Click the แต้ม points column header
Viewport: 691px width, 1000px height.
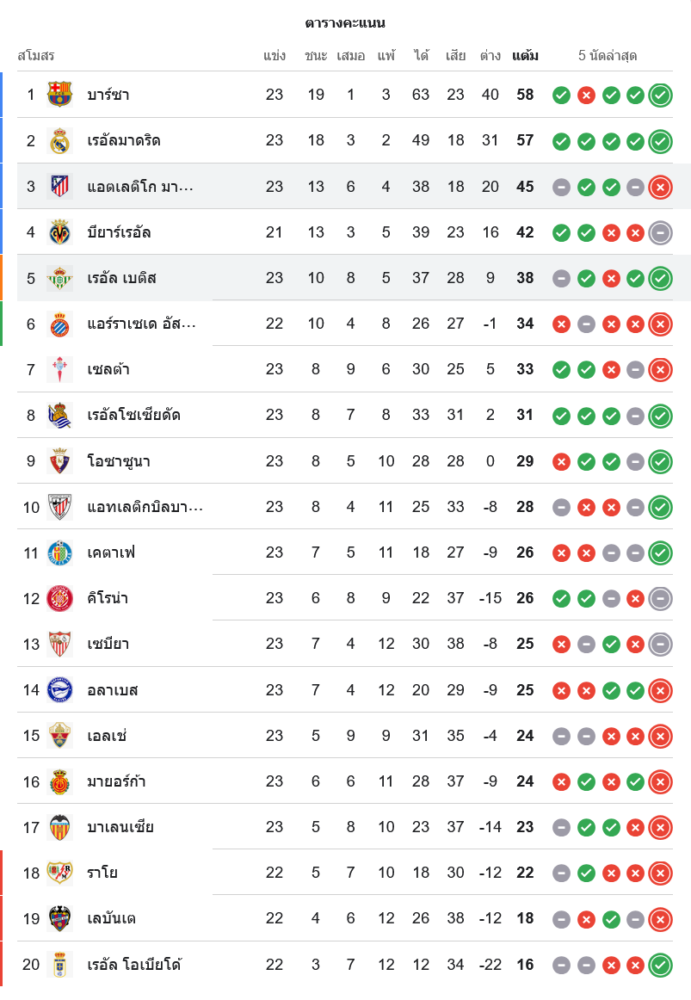click(525, 56)
